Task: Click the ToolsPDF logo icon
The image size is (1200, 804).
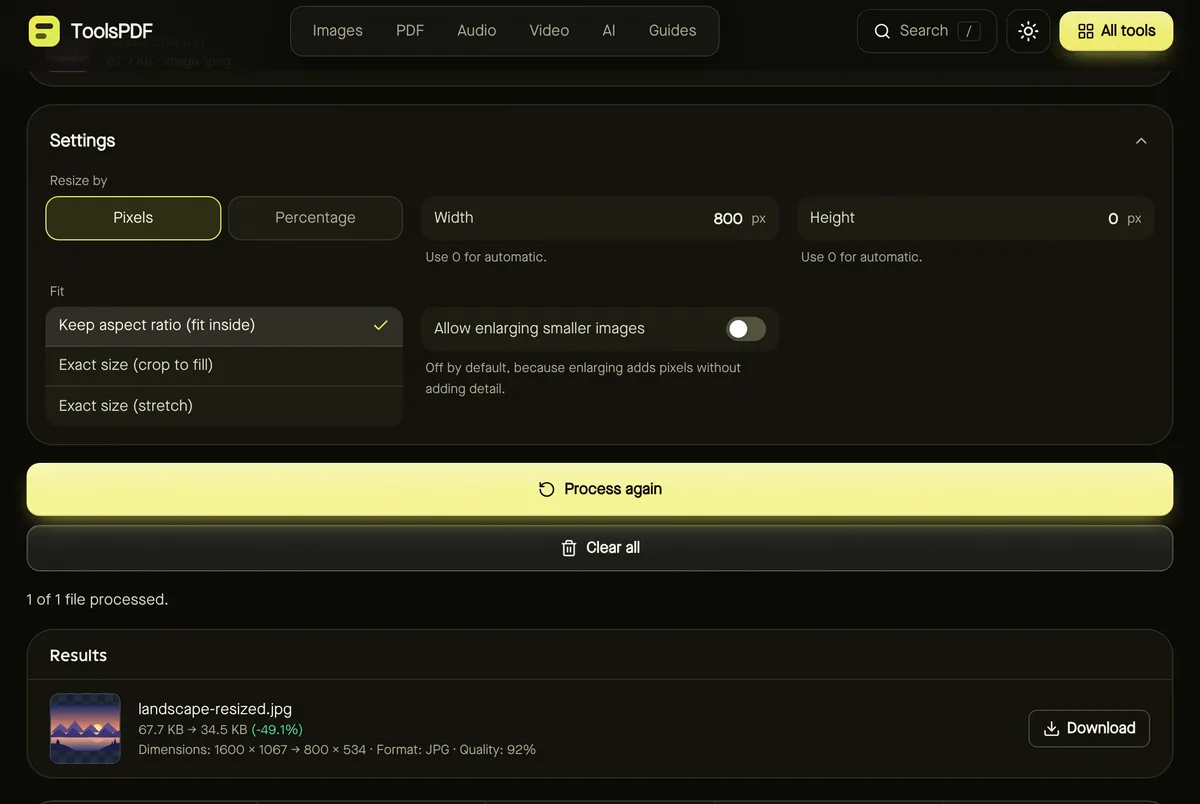Action: (x=44, y=31)
